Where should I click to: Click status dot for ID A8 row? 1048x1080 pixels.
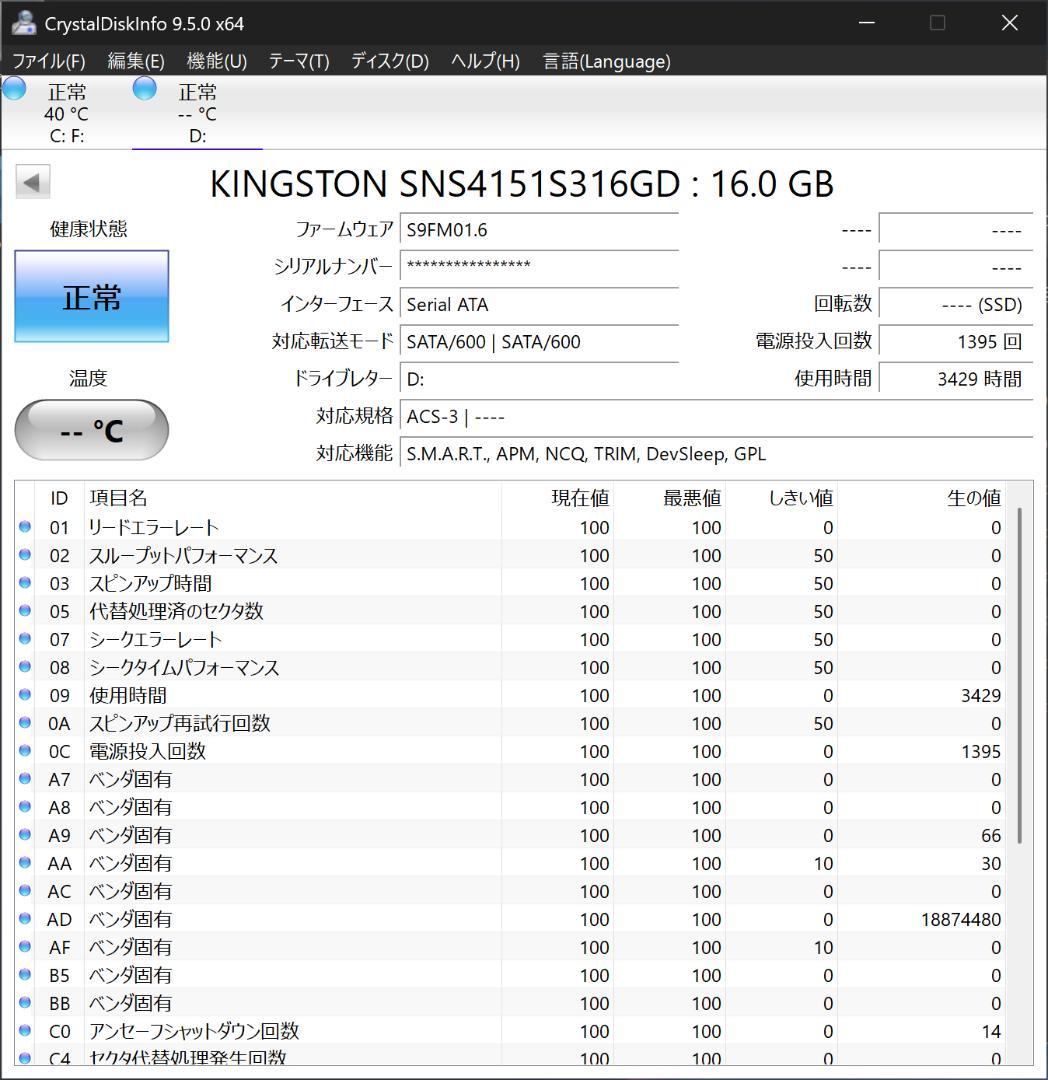[25, 807]
